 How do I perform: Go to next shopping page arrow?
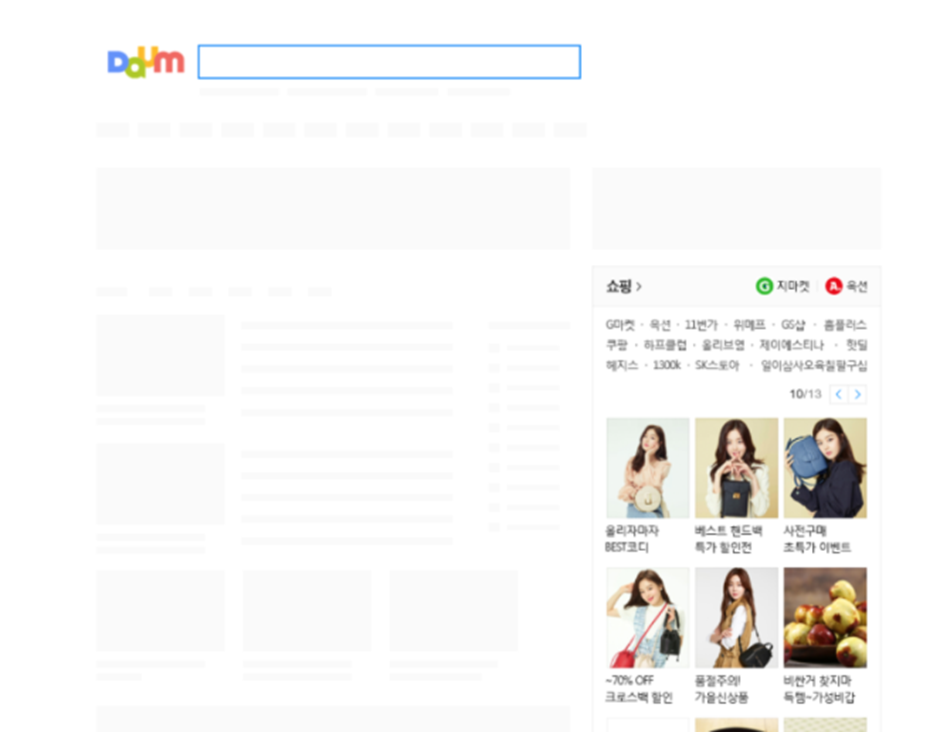pyautogui.click(x=858, y=394)
